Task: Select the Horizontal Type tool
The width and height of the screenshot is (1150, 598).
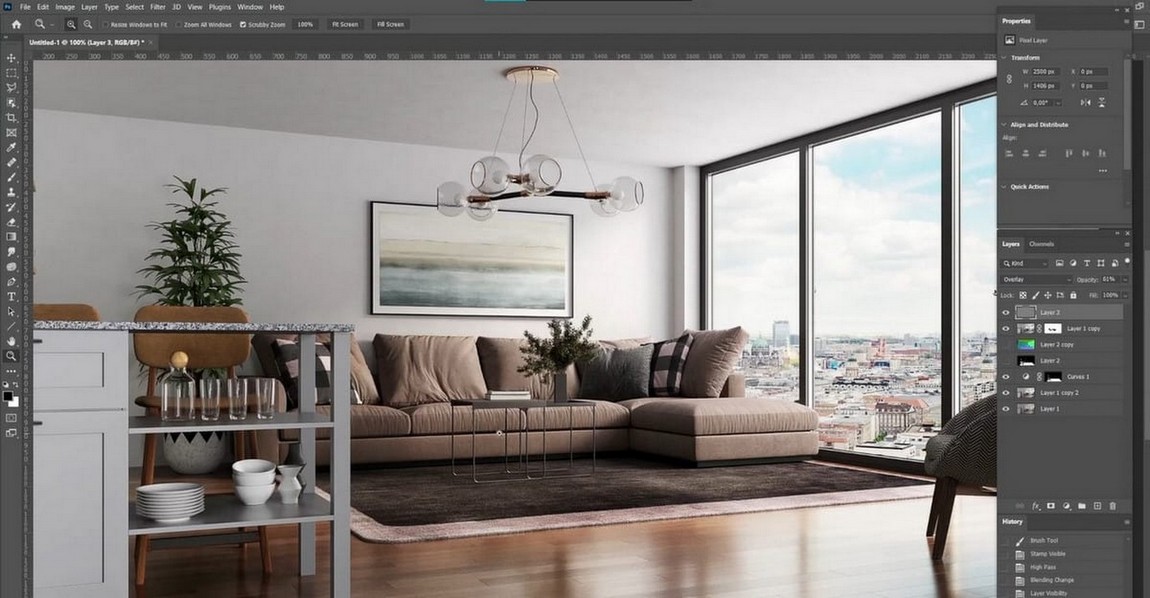Action: 11,297
